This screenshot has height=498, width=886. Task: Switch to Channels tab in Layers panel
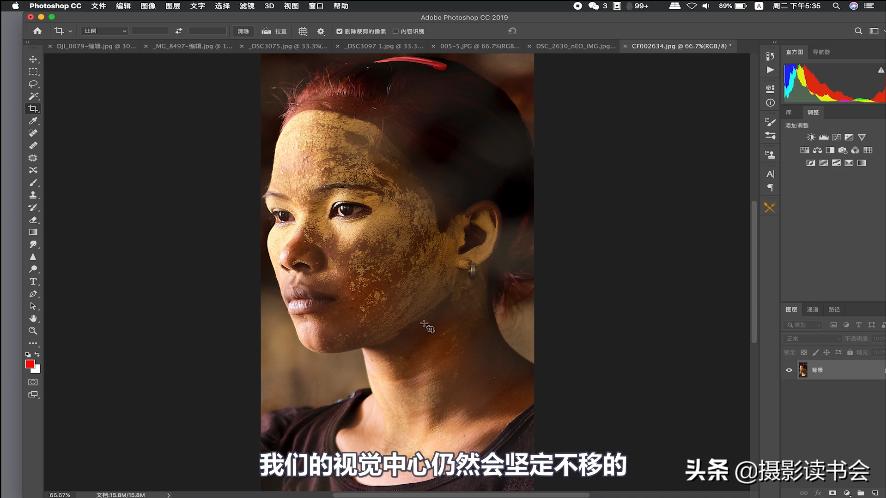(x=812, y=309)
